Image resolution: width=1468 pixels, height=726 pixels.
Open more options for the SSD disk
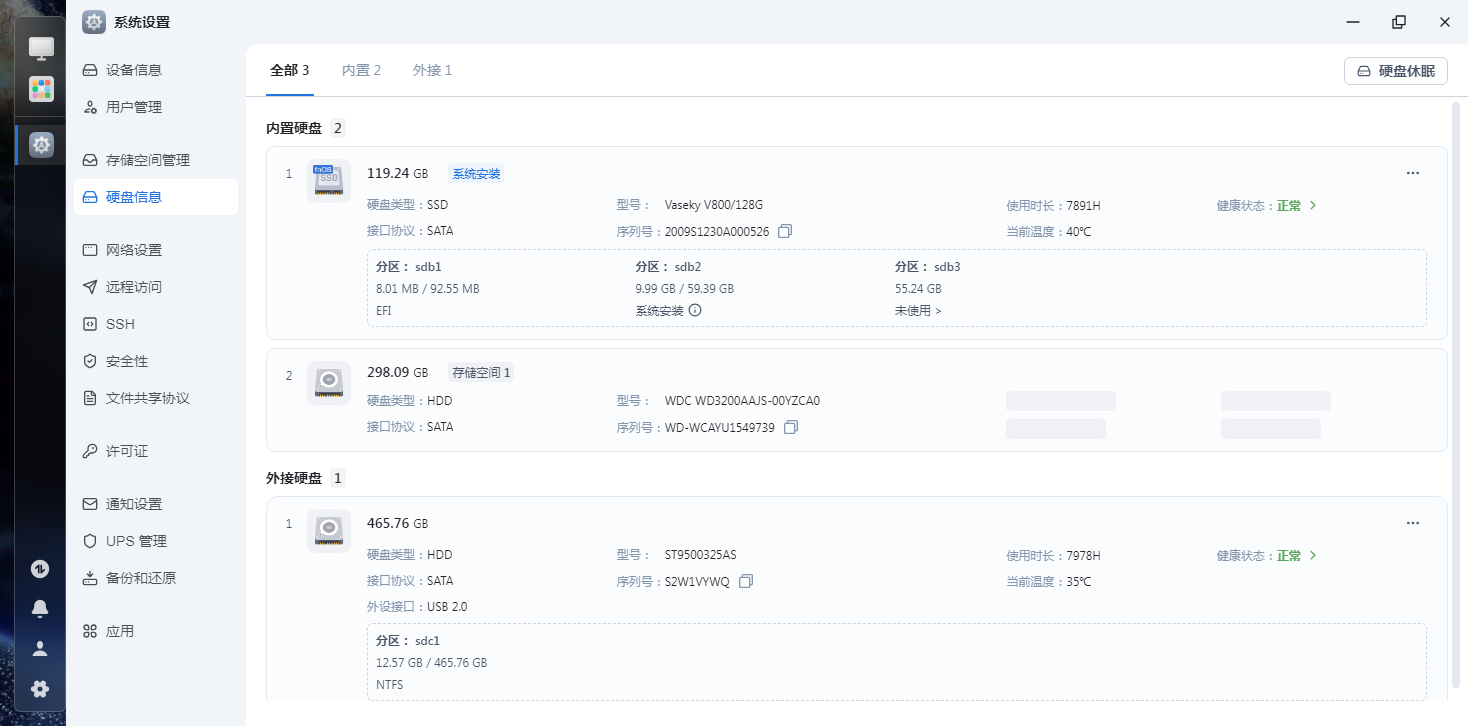pos(1412,172)
